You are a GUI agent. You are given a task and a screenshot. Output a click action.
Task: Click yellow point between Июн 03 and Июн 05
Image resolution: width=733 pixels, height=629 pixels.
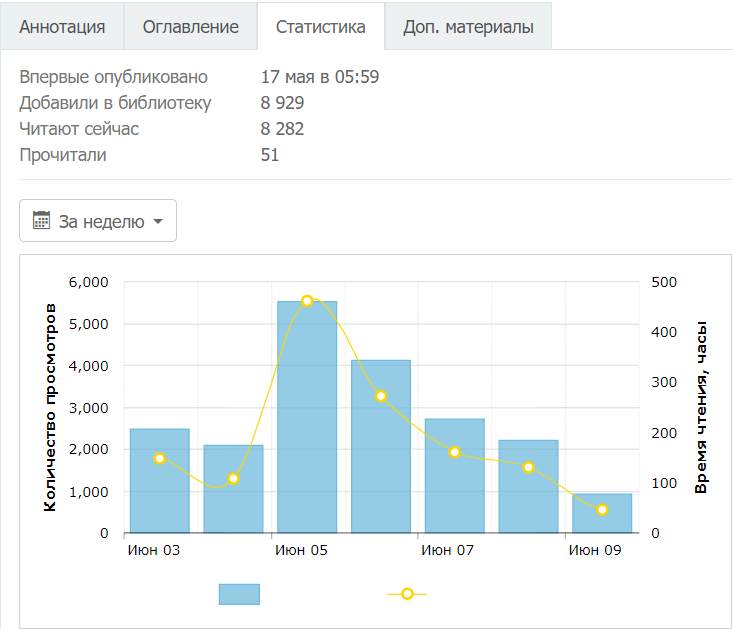click(x=234, y=479)
